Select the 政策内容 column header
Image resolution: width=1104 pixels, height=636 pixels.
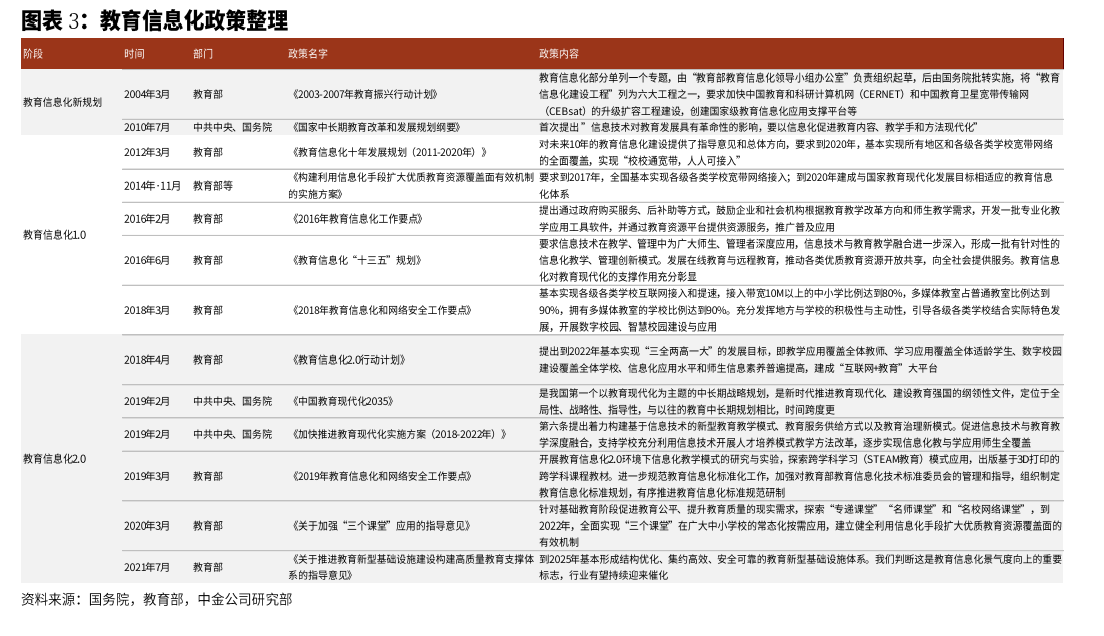(x=559, y=54)
